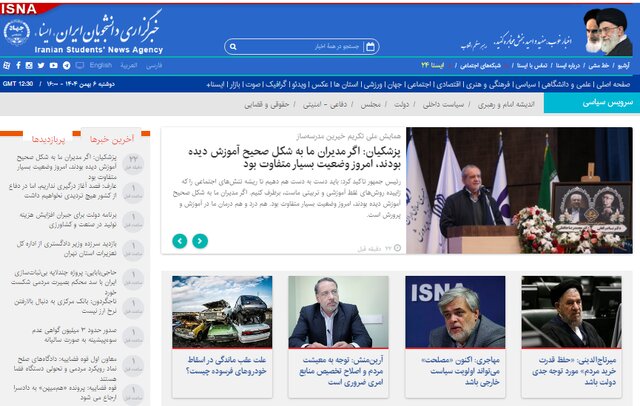The image size is (640, 406).
Task: Open the ورزشی menu section
Action: point(373,84)
